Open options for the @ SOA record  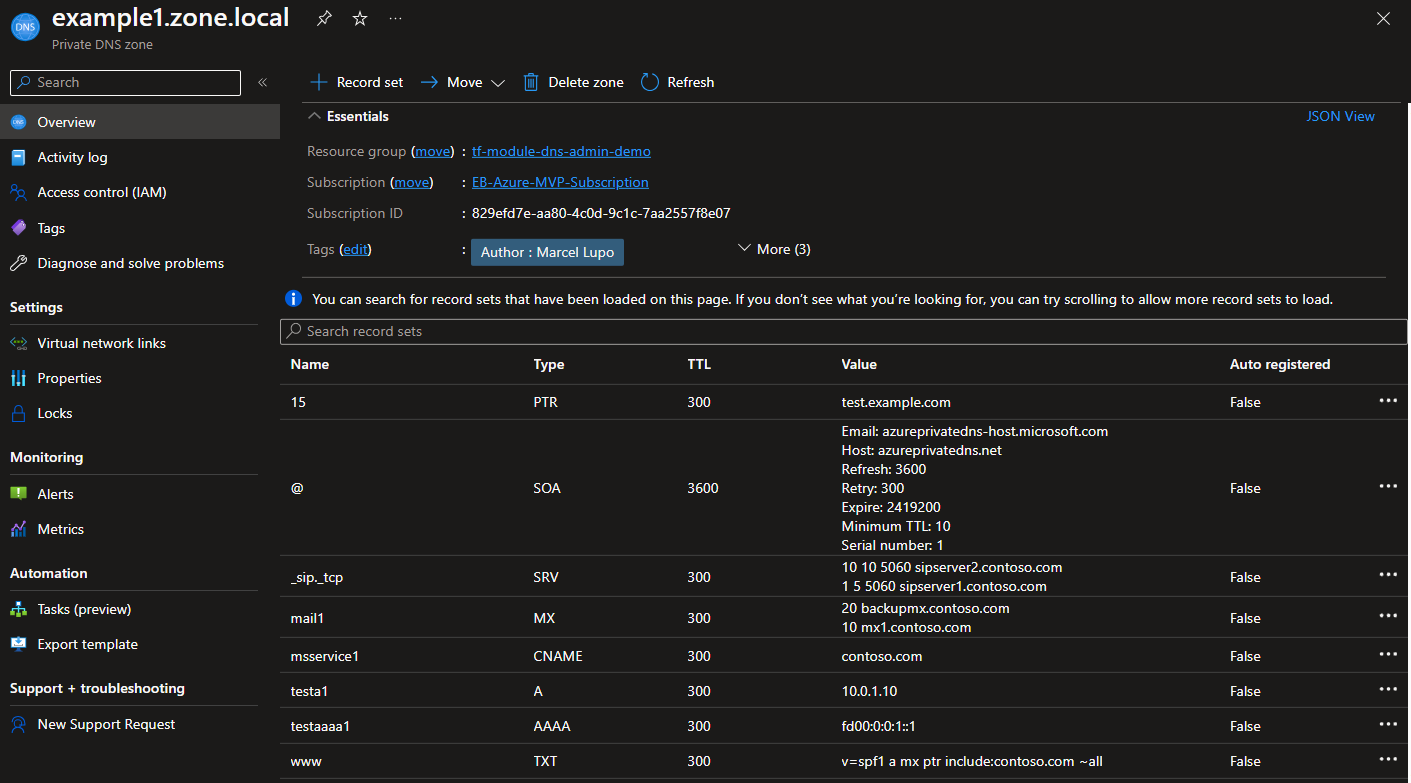click(1388, 486)
